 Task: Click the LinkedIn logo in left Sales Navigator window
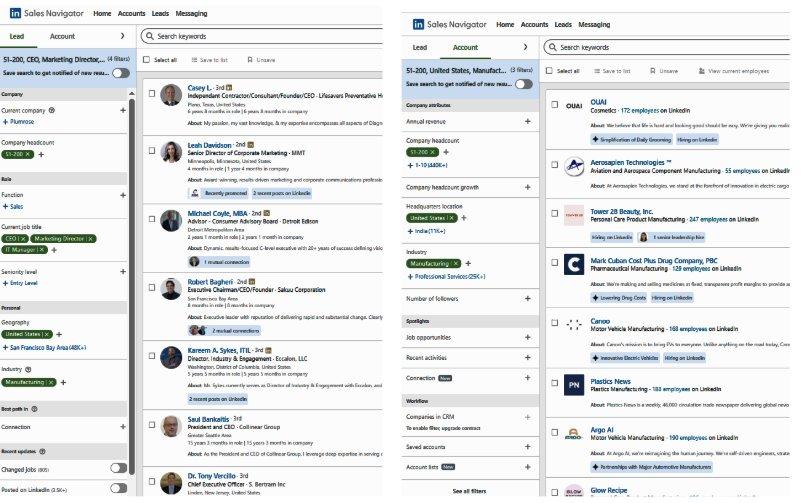[15, 13]
